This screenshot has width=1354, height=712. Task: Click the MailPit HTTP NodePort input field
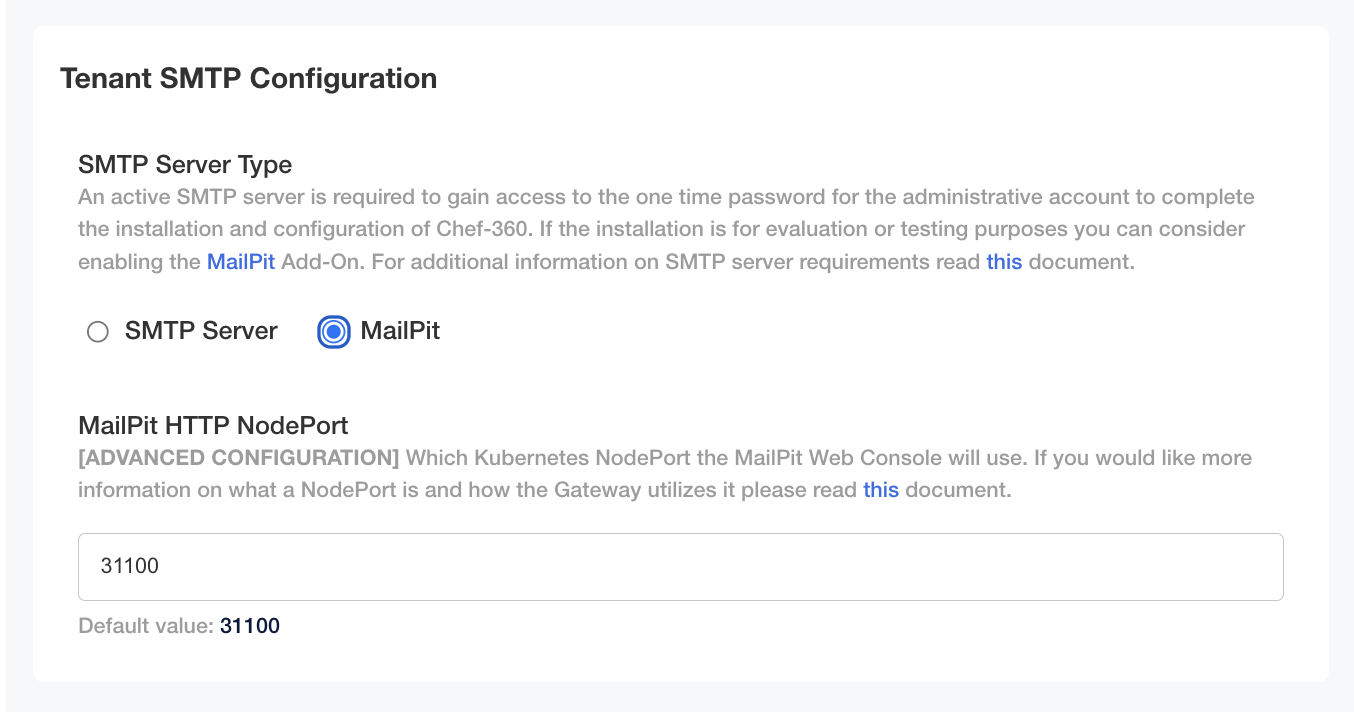(x=680, y=566)
